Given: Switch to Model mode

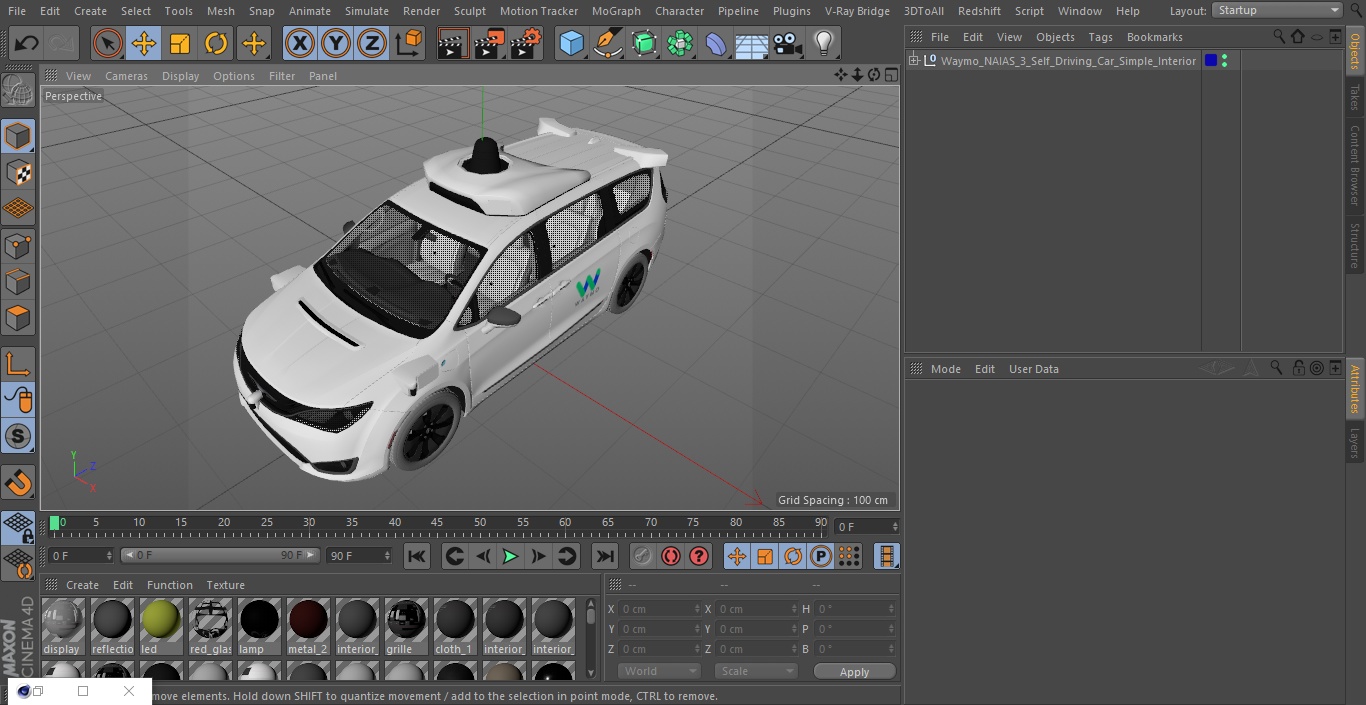Looking at the screenshot, I should [x=18, y=136].
